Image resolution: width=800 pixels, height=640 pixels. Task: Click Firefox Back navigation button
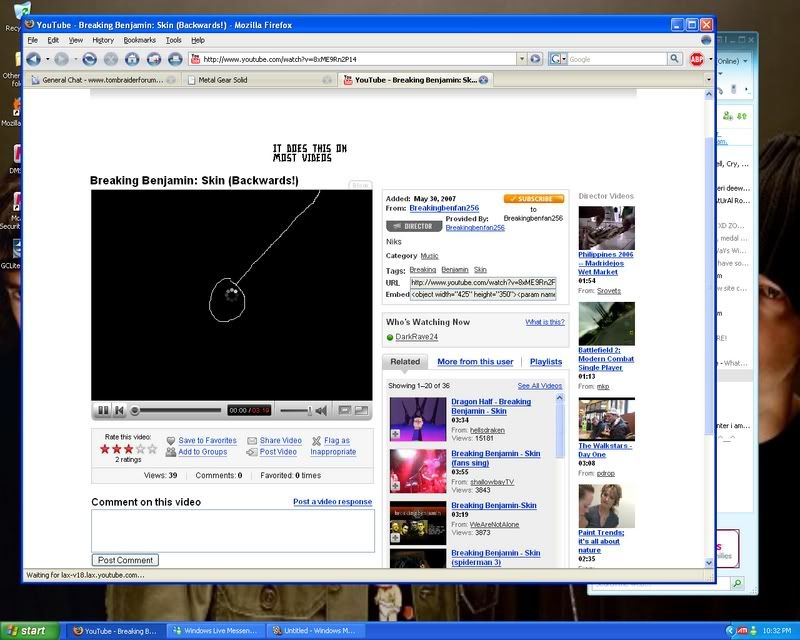coord(34,59)
